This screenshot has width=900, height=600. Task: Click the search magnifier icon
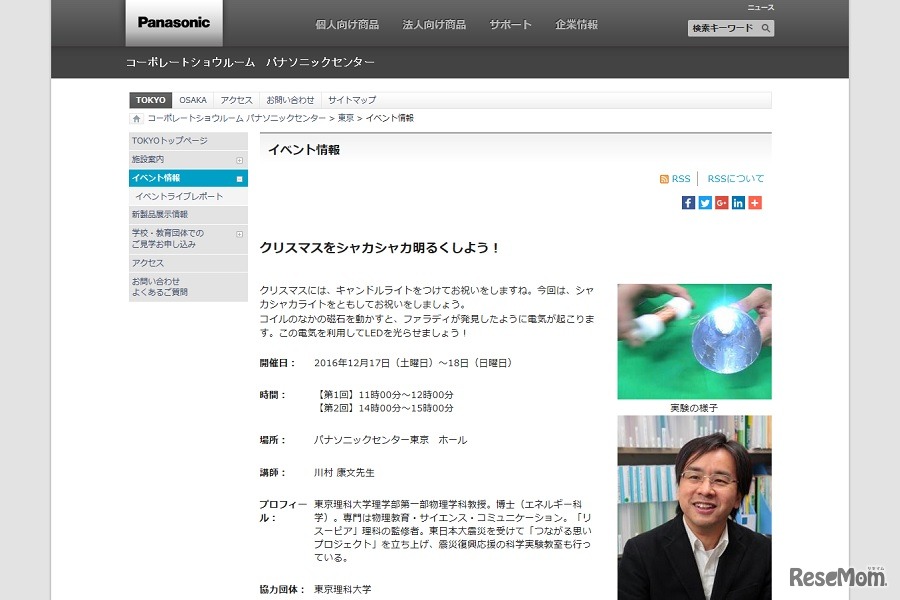tap(765, 28)
